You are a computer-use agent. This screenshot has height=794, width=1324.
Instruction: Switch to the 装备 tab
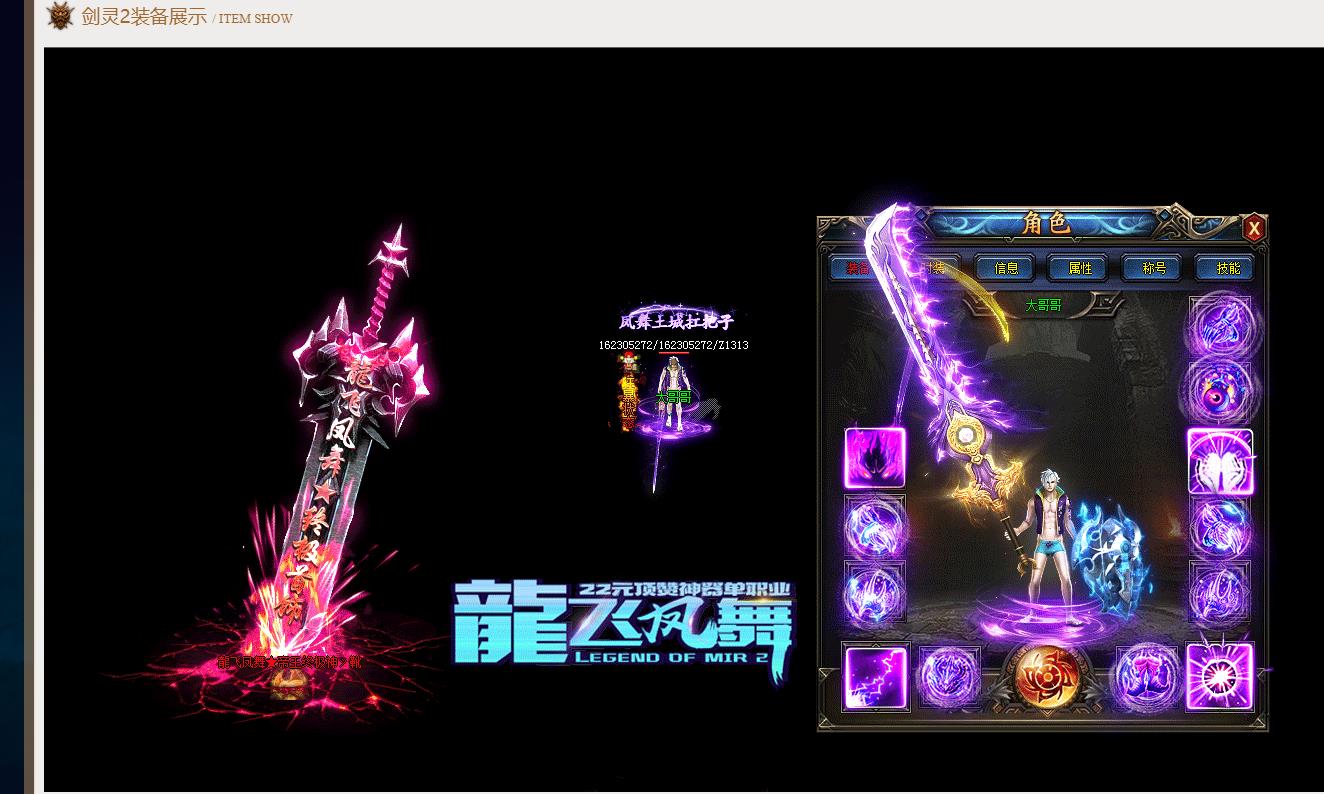(857, 268)
